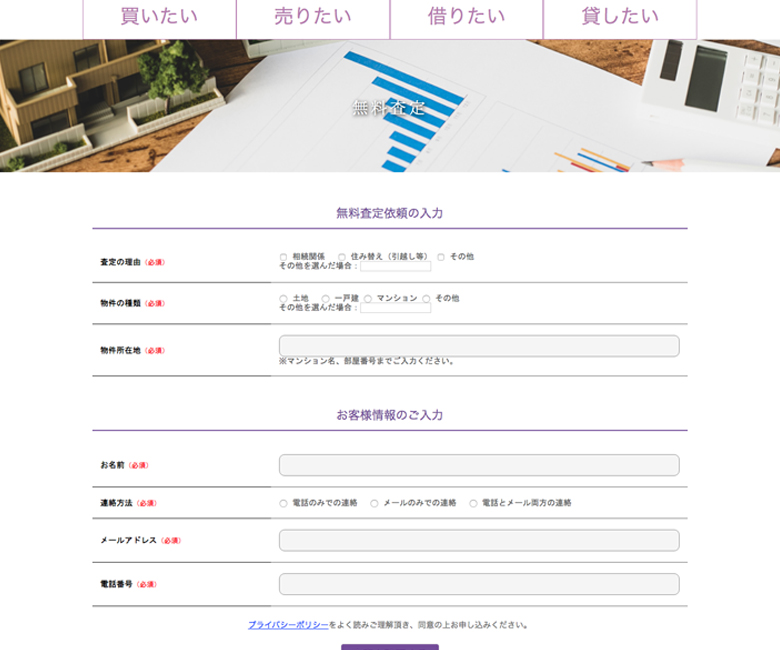Click the その他 text field under 物件の種類
The width and height of the screenshot is (780, 650).
tap(395, 308)
